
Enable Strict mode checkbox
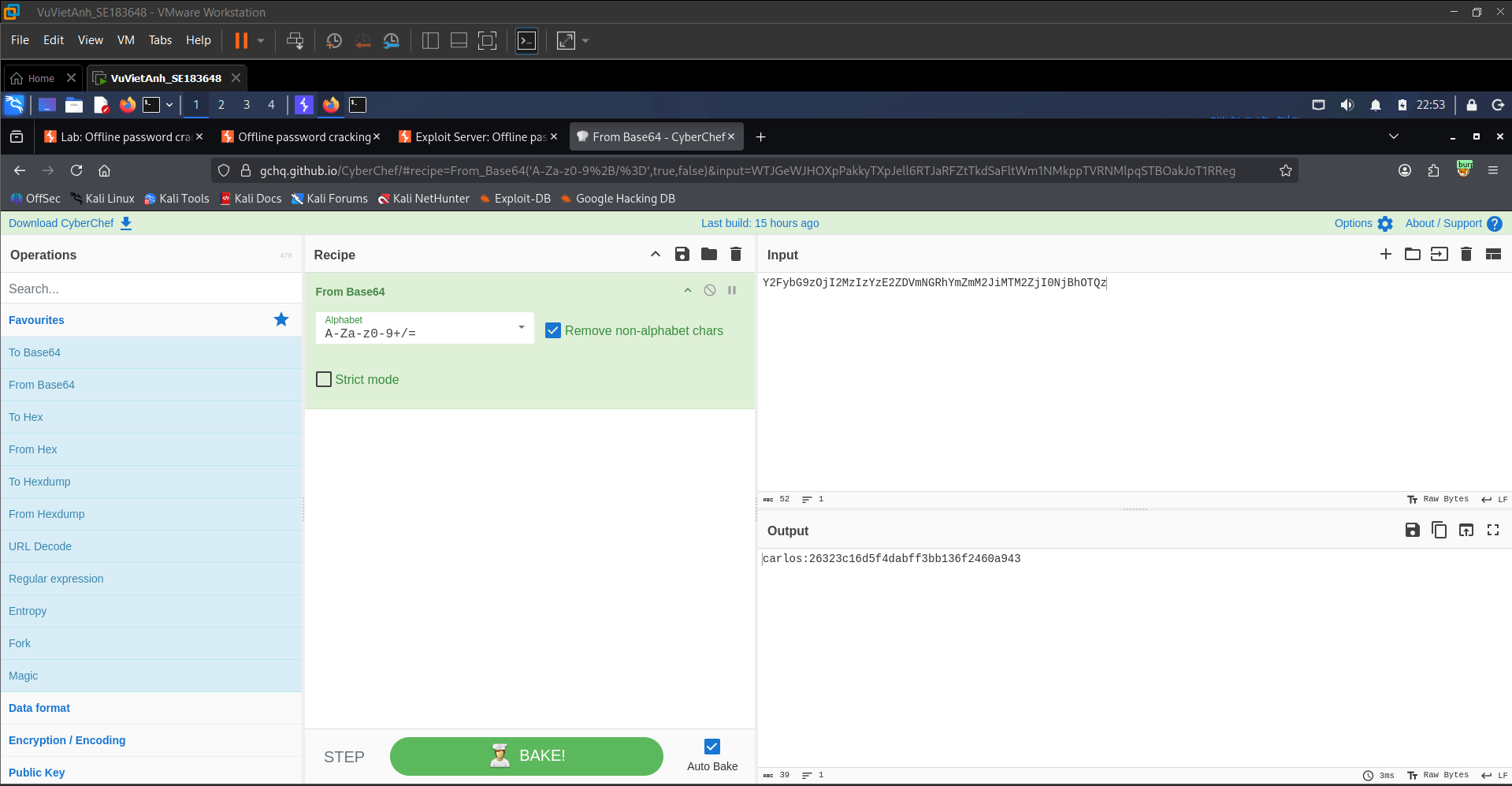[x=324, y=379]
